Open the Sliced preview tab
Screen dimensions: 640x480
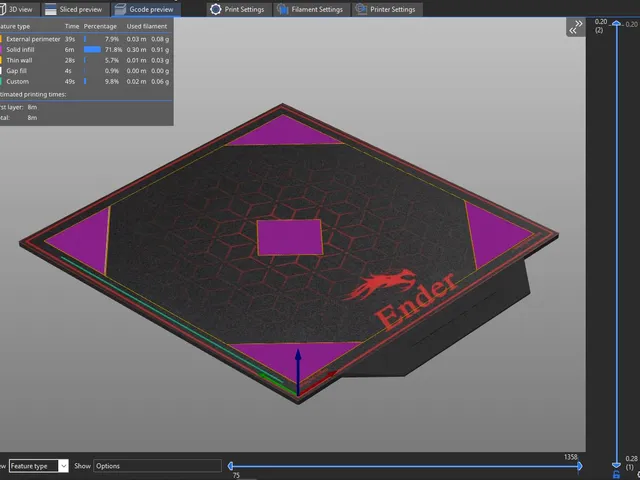[x=75, y=9]
